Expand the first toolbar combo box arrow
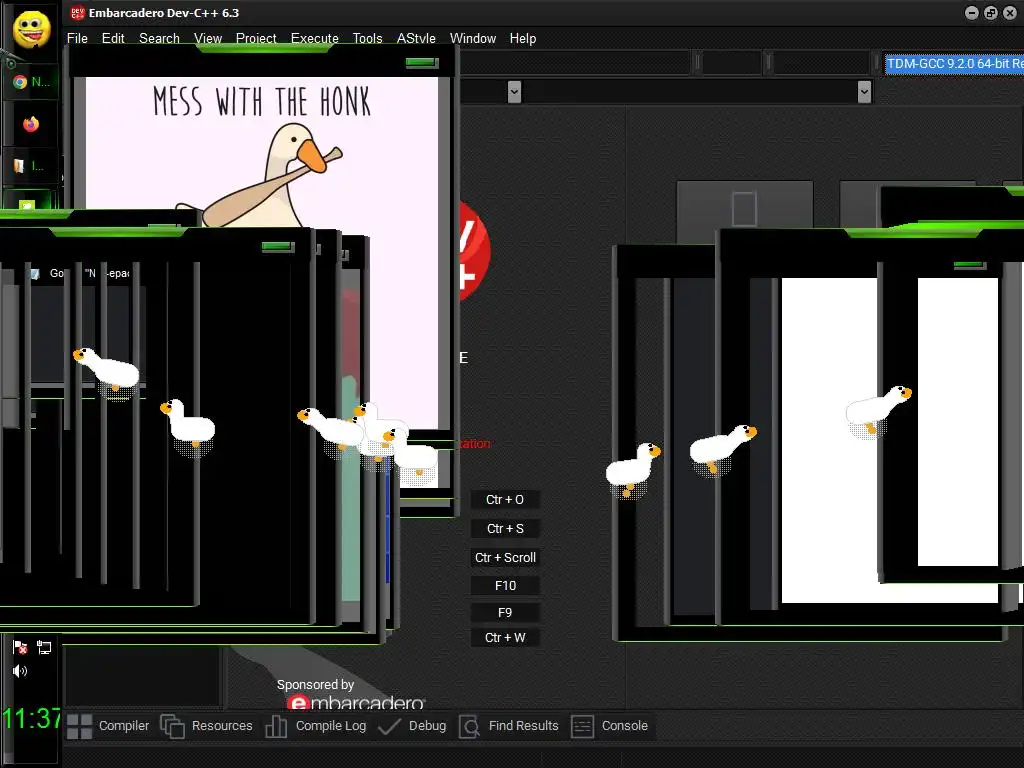The width and height of the screenshot is (1024, 768). point(514,92)
